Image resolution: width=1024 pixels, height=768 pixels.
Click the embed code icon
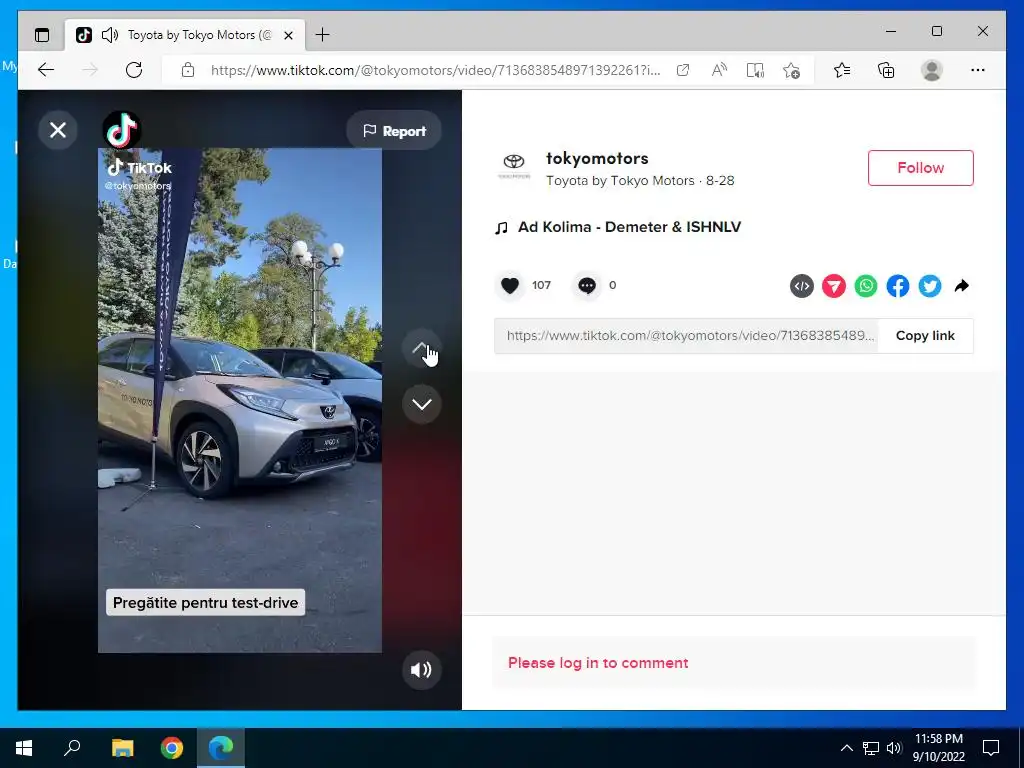click(802, 286)
